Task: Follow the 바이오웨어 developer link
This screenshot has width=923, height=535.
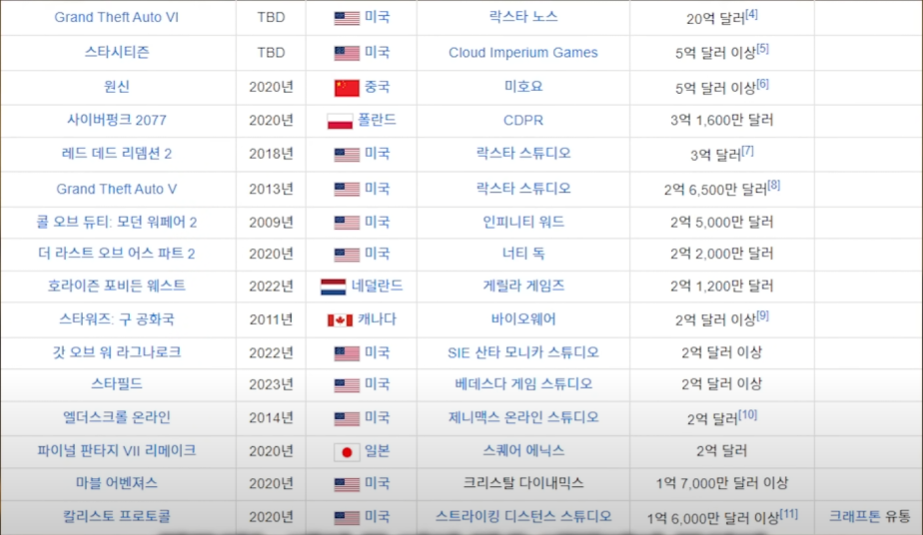Action: (523, 320)
